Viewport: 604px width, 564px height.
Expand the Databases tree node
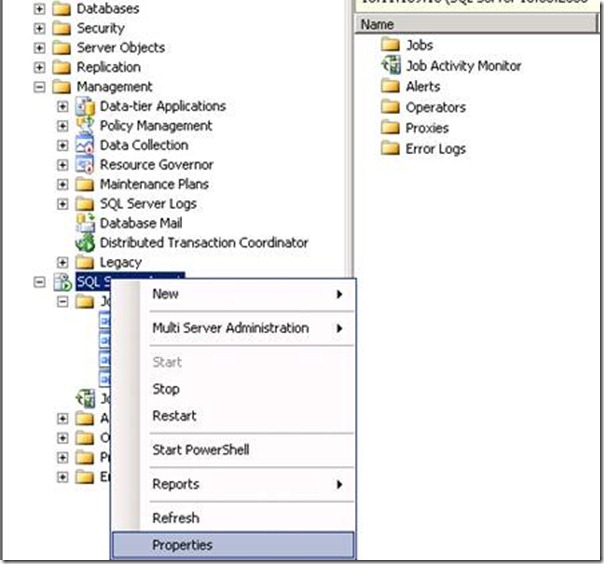pyautogui.click(x=40, y=8)
